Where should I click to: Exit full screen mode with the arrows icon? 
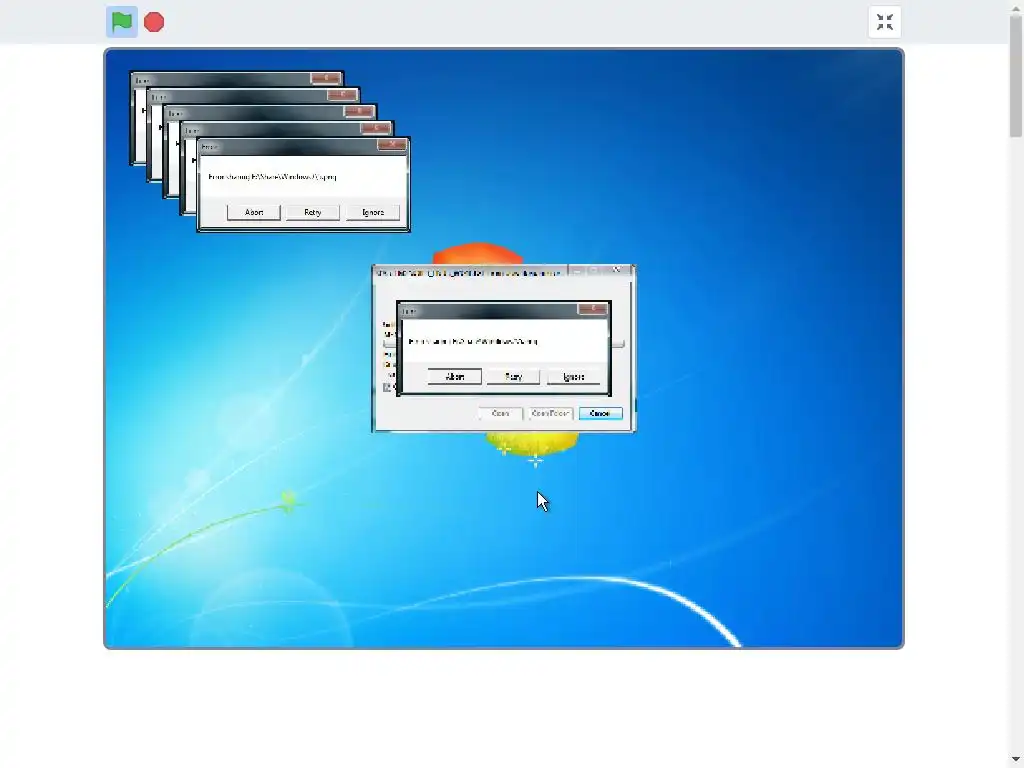[x=885, y=22]
